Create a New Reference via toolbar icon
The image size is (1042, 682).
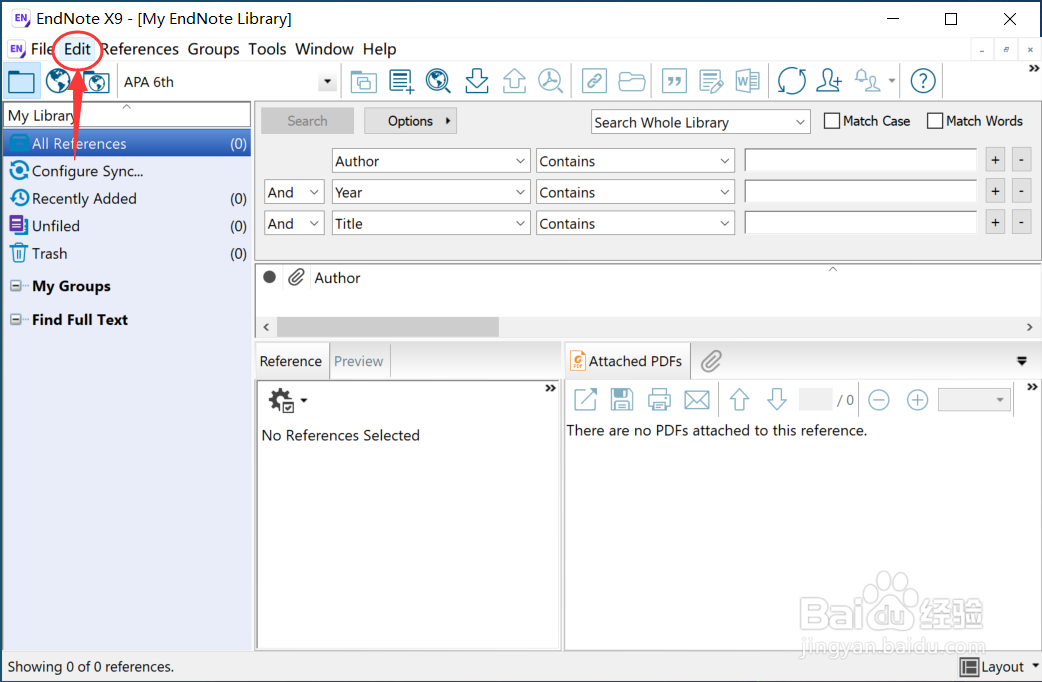coord(401,82)
